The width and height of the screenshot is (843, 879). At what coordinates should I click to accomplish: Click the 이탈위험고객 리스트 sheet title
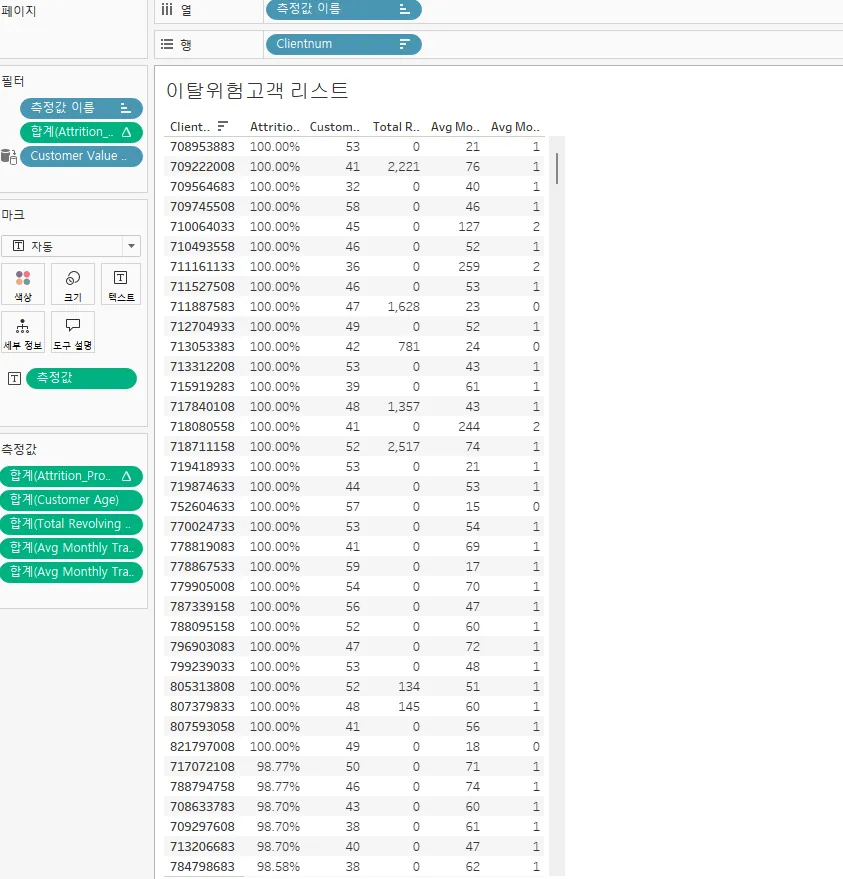click(x=257, y=90)
